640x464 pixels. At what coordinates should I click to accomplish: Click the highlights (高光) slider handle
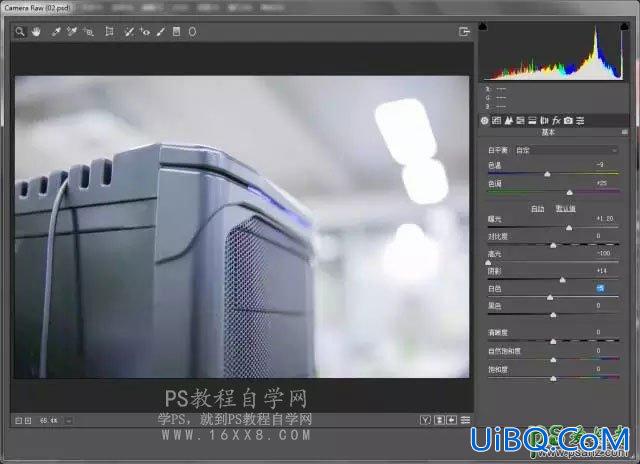pyautogui.click(x=488, y=263)
